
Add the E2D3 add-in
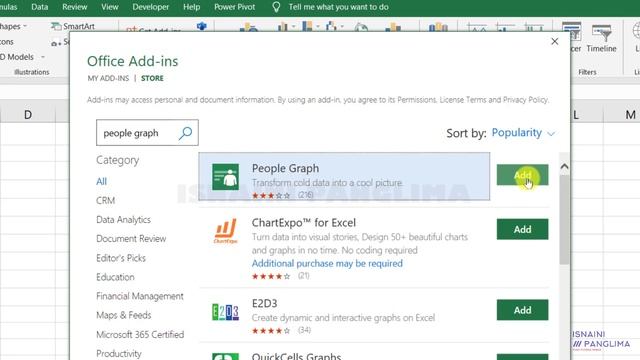pyautogui.click(x=522, y=310)
